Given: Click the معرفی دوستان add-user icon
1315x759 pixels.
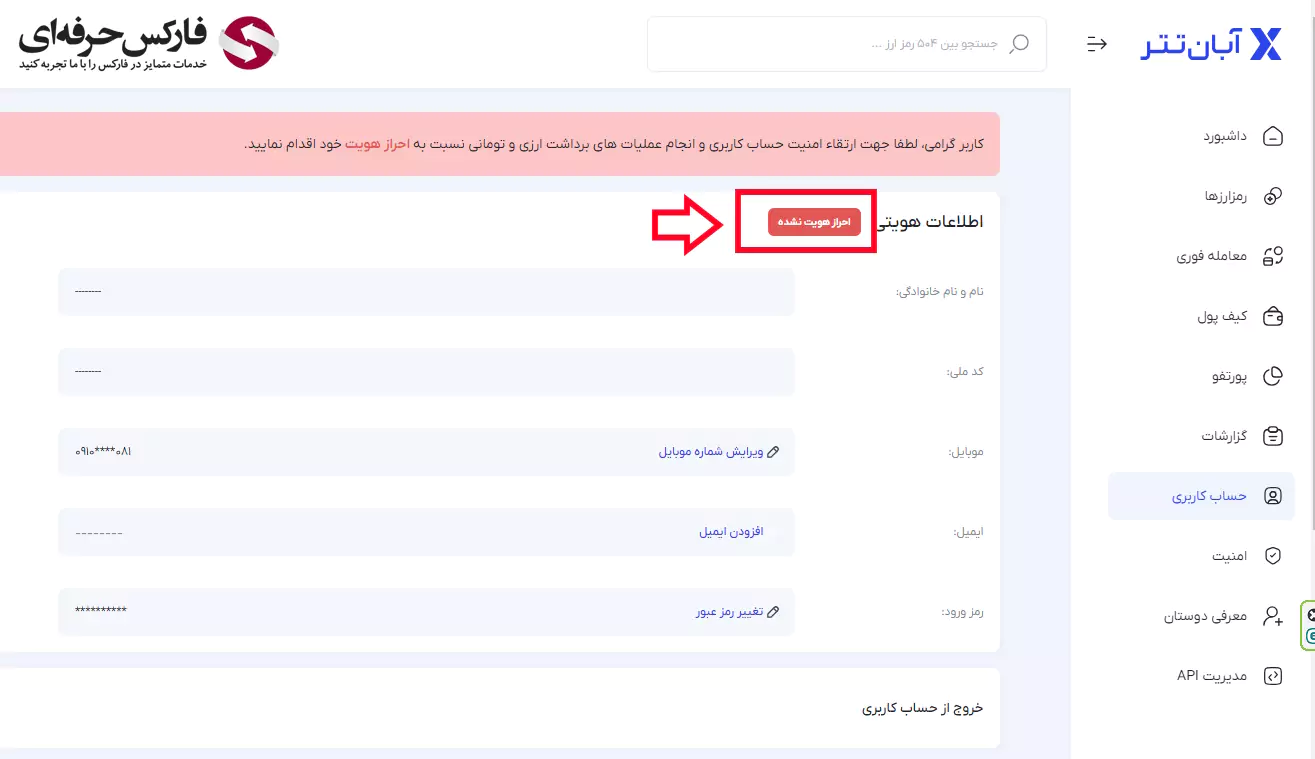Looking at the screenshot, I should [x=1273, y=616].
